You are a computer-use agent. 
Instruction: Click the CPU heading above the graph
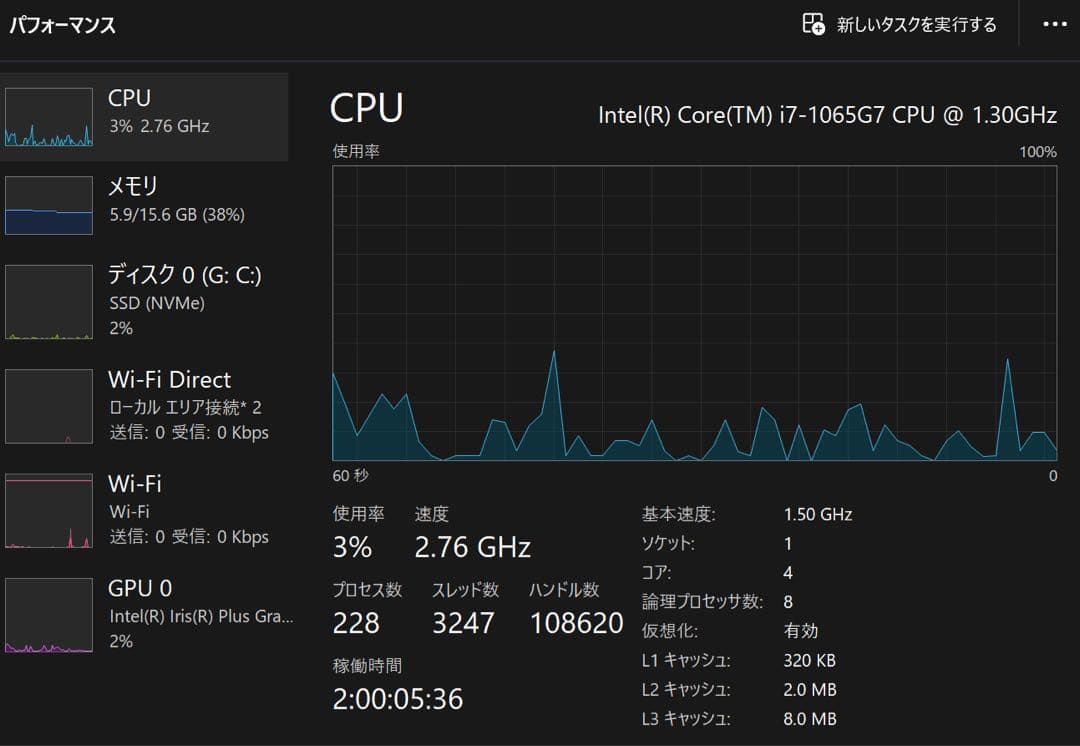366,109
